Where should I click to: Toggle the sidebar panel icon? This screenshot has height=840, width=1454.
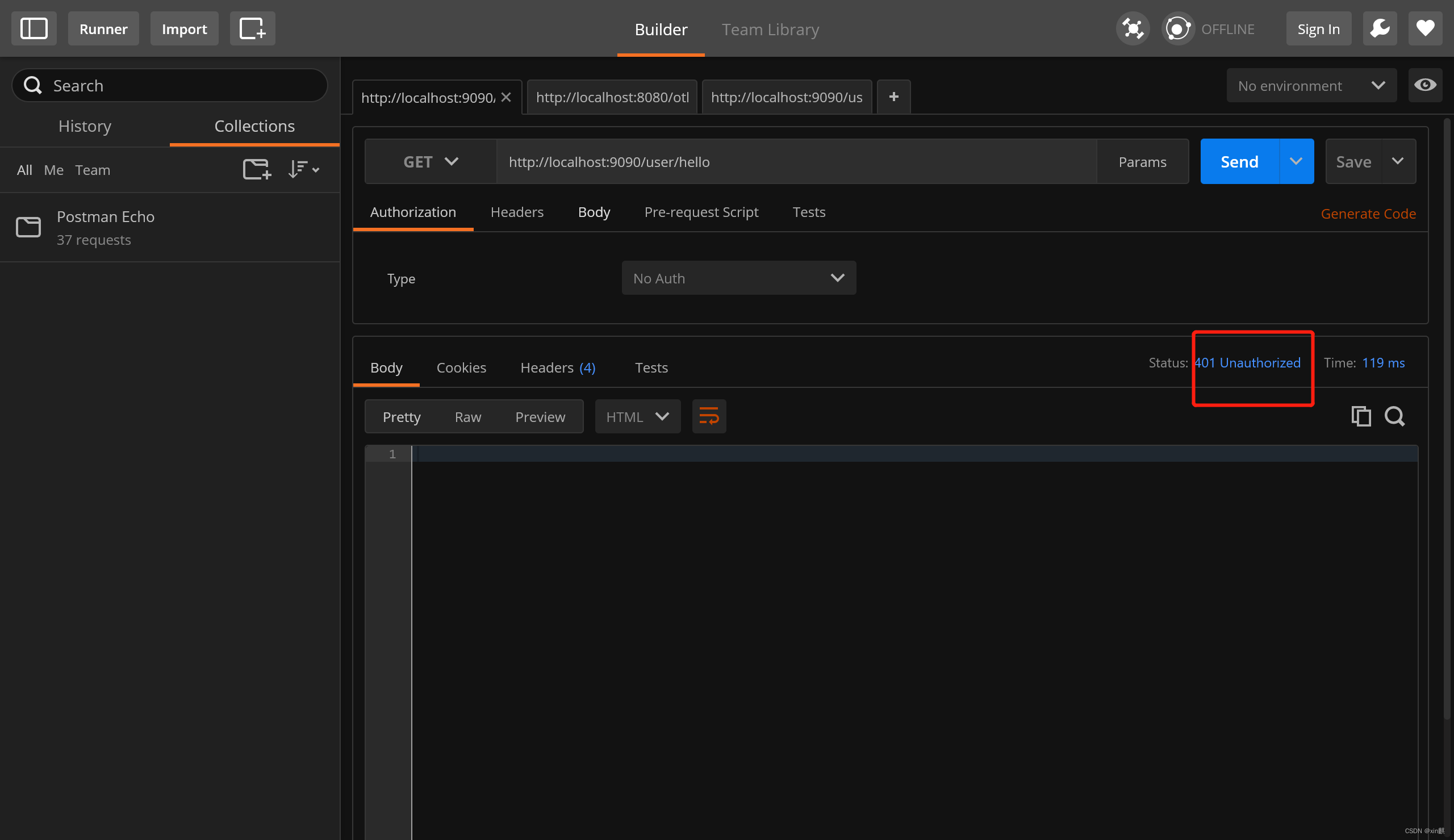(34, 28)
